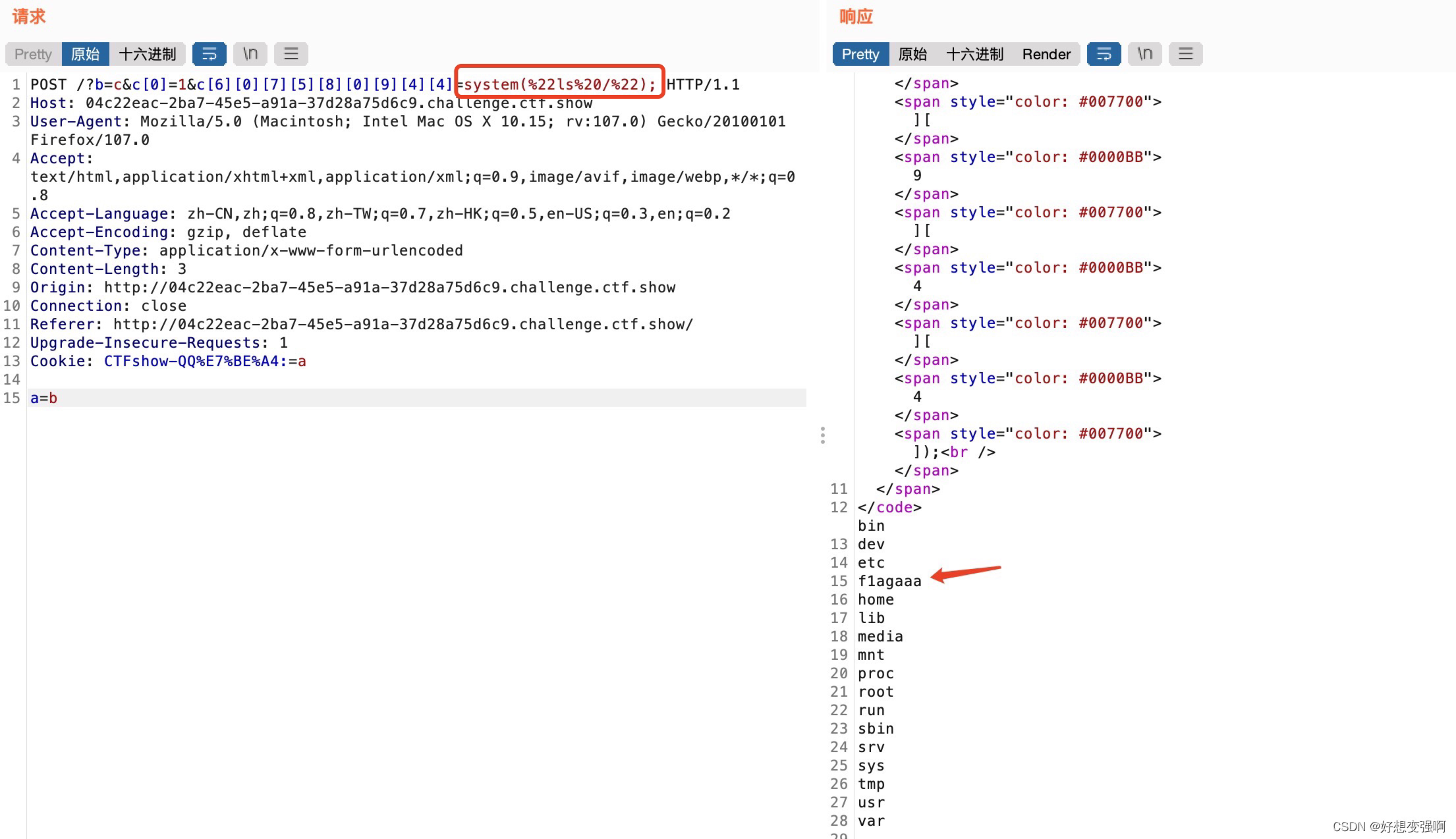Click Accept-Encoding: gzip, deflate header
Screen dimensions: 1456x839
tap(168, 232)
